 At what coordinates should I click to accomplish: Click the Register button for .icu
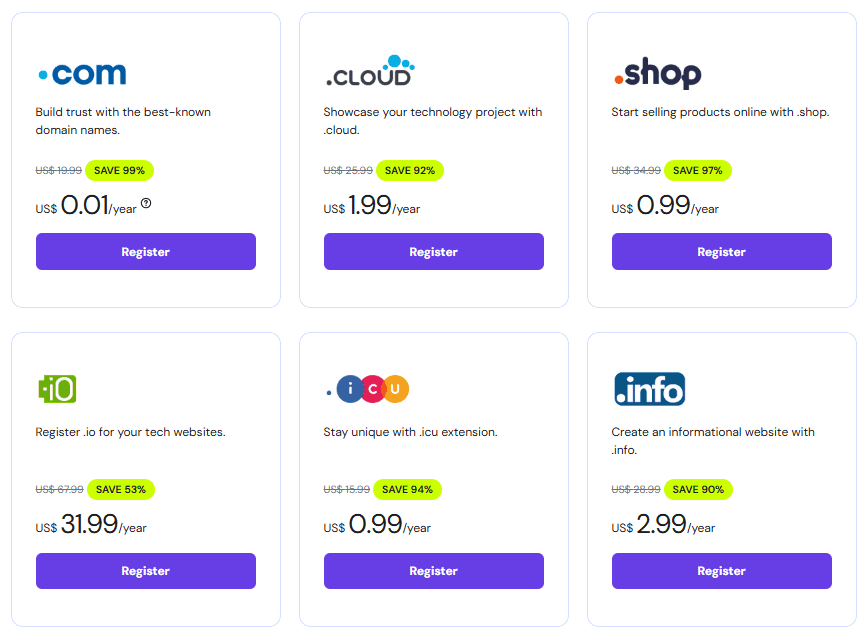(433, 571)
